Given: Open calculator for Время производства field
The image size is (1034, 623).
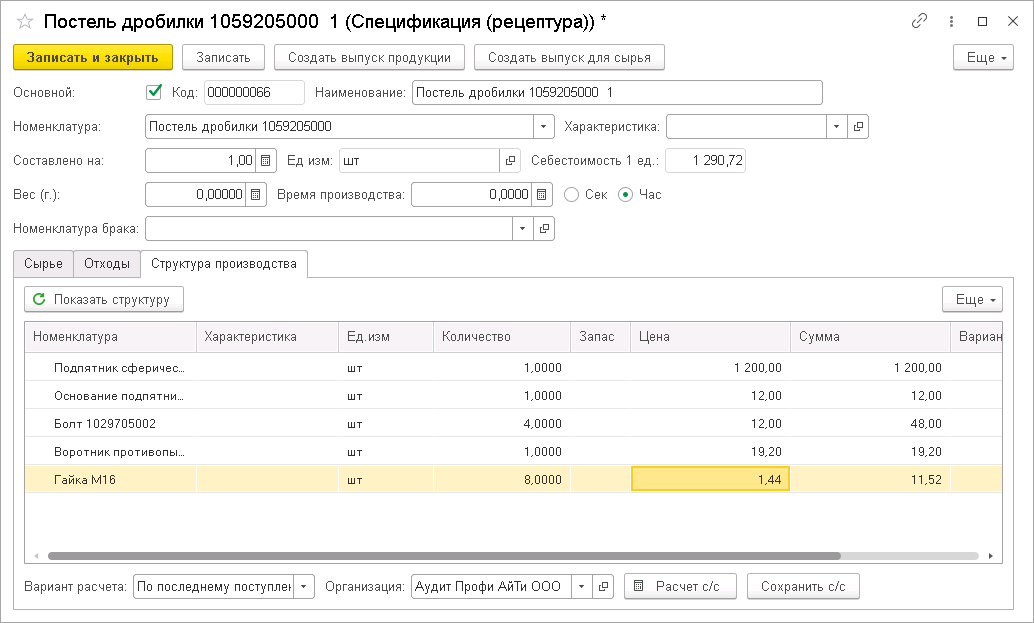Looking at the screenshot, I should (541, 194).
